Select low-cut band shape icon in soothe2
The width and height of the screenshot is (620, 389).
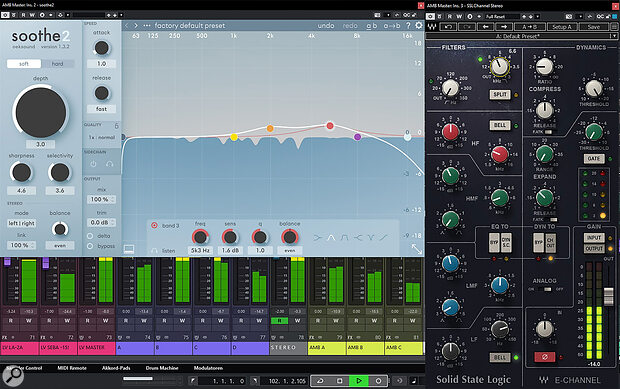(x=318, y=238)
